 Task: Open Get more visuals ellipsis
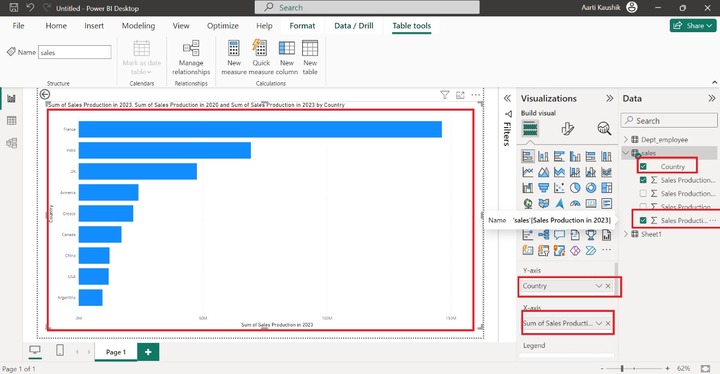[x=606, y=250]
